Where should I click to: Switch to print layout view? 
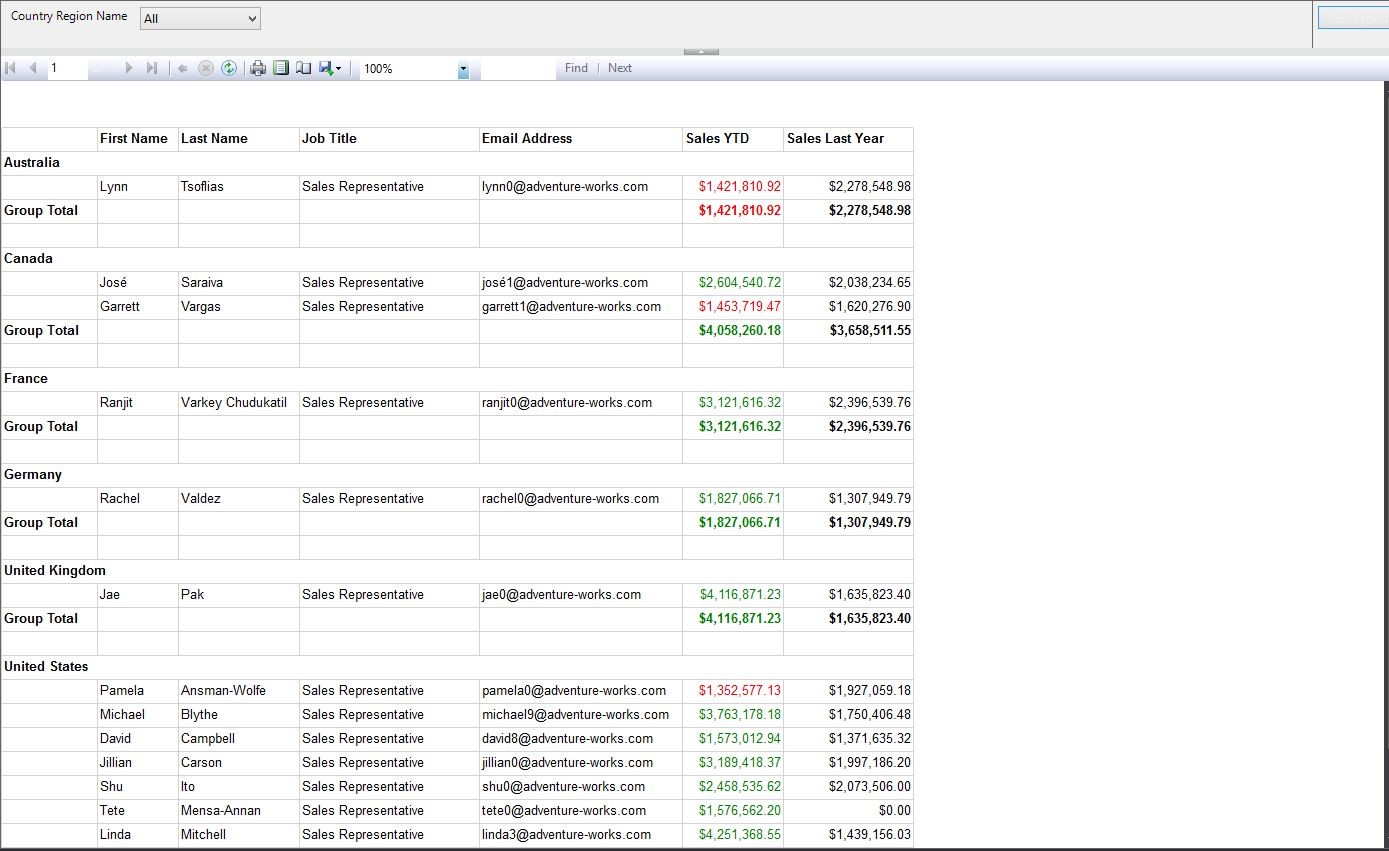pos(281,68)
